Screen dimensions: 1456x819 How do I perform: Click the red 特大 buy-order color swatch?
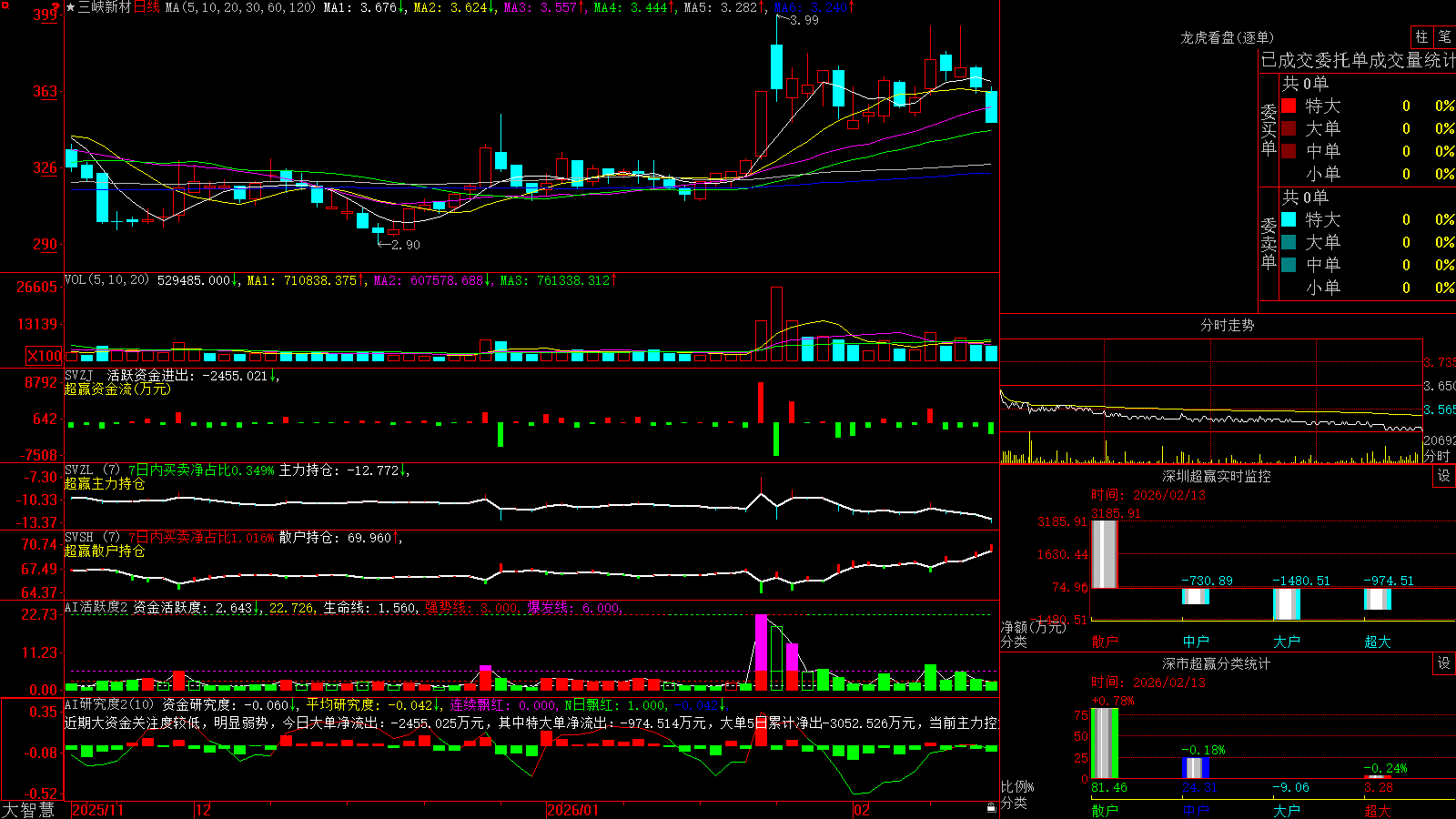tap(1289, 106)
